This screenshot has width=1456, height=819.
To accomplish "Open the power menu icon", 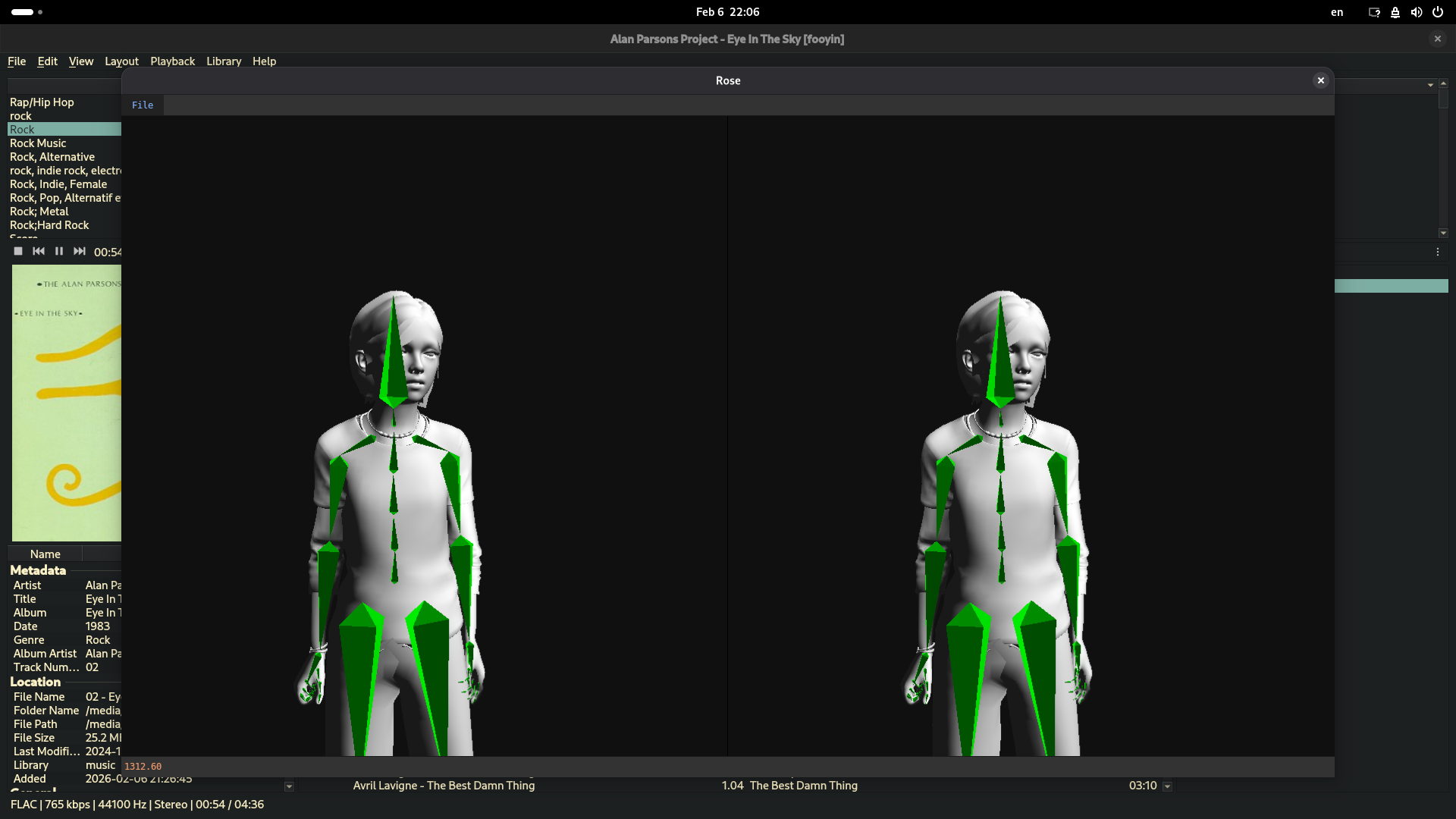I will tap(1437, 12).
